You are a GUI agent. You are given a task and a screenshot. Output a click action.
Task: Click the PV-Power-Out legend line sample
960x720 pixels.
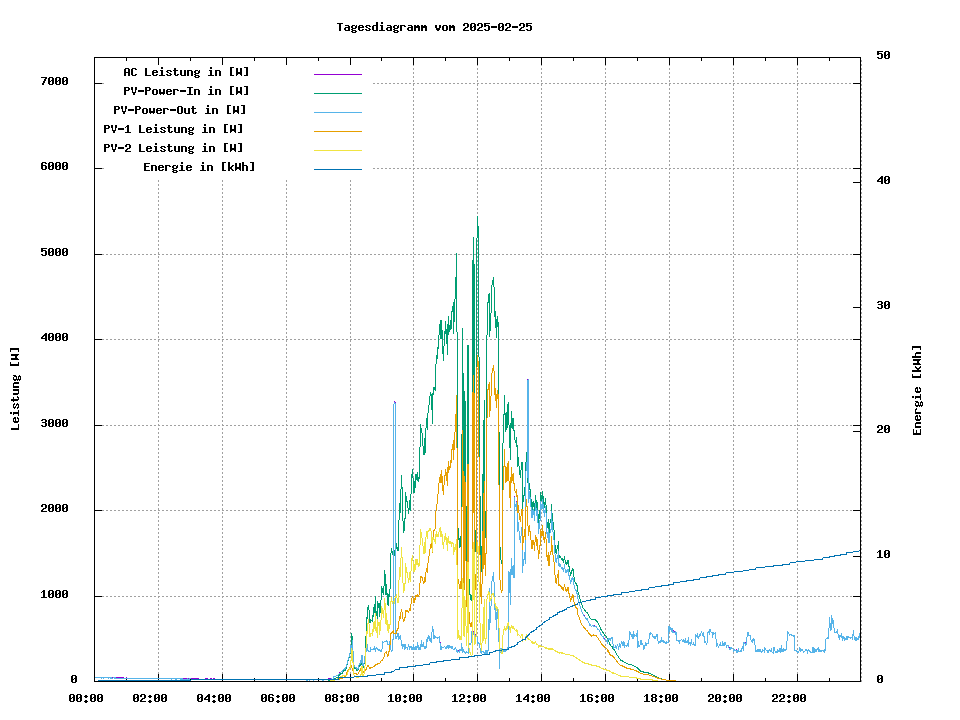coord(337,112)
